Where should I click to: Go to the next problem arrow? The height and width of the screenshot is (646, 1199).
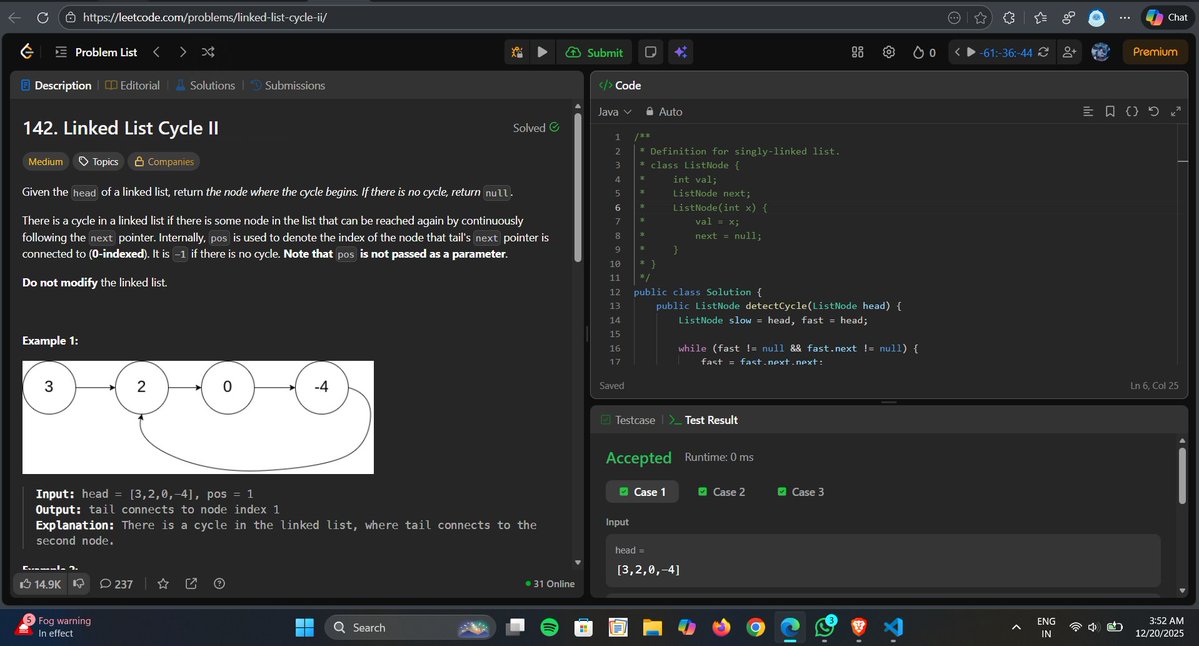tap(182, 52)
